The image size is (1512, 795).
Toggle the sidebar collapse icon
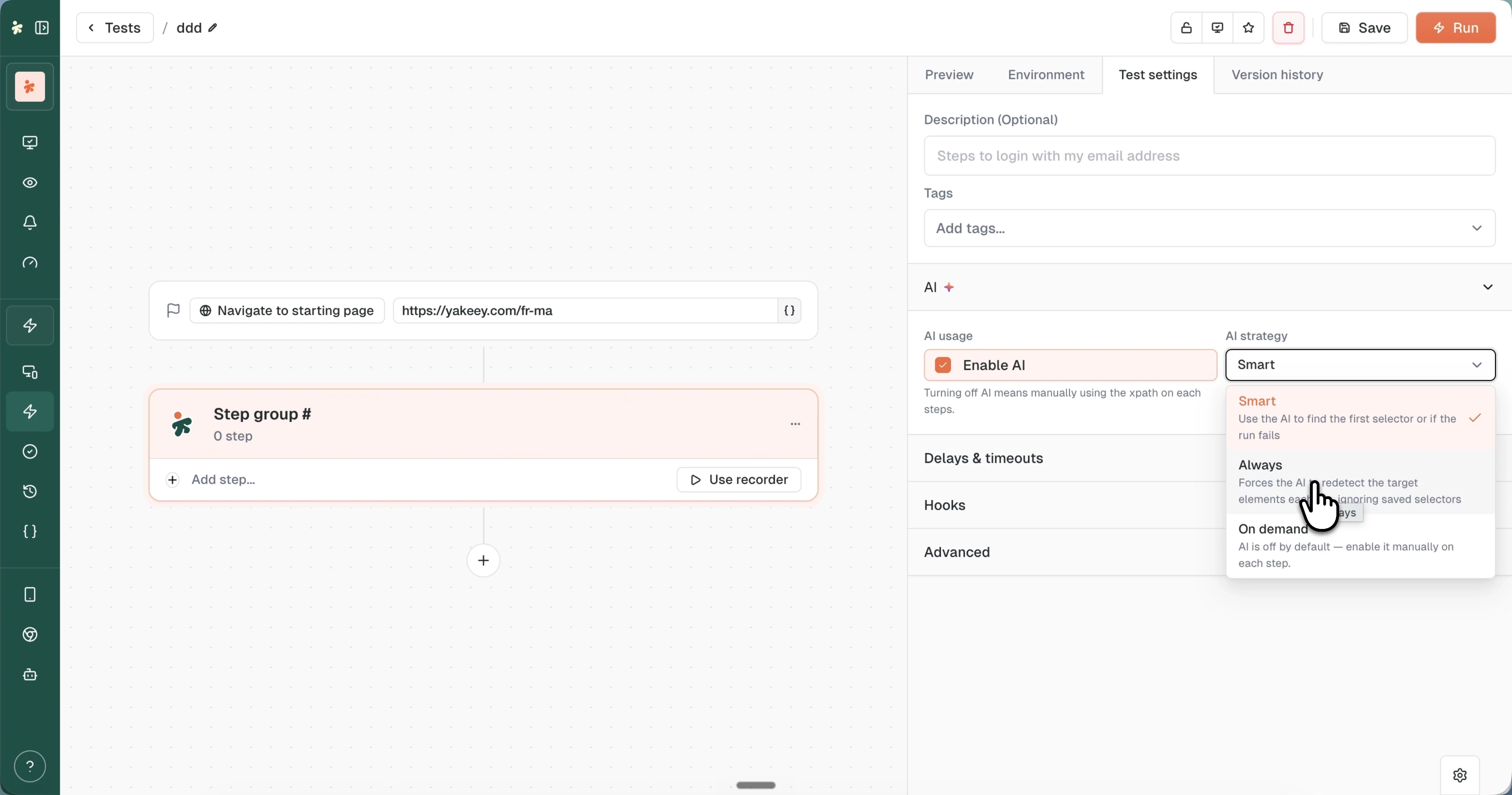pos(42,28)
